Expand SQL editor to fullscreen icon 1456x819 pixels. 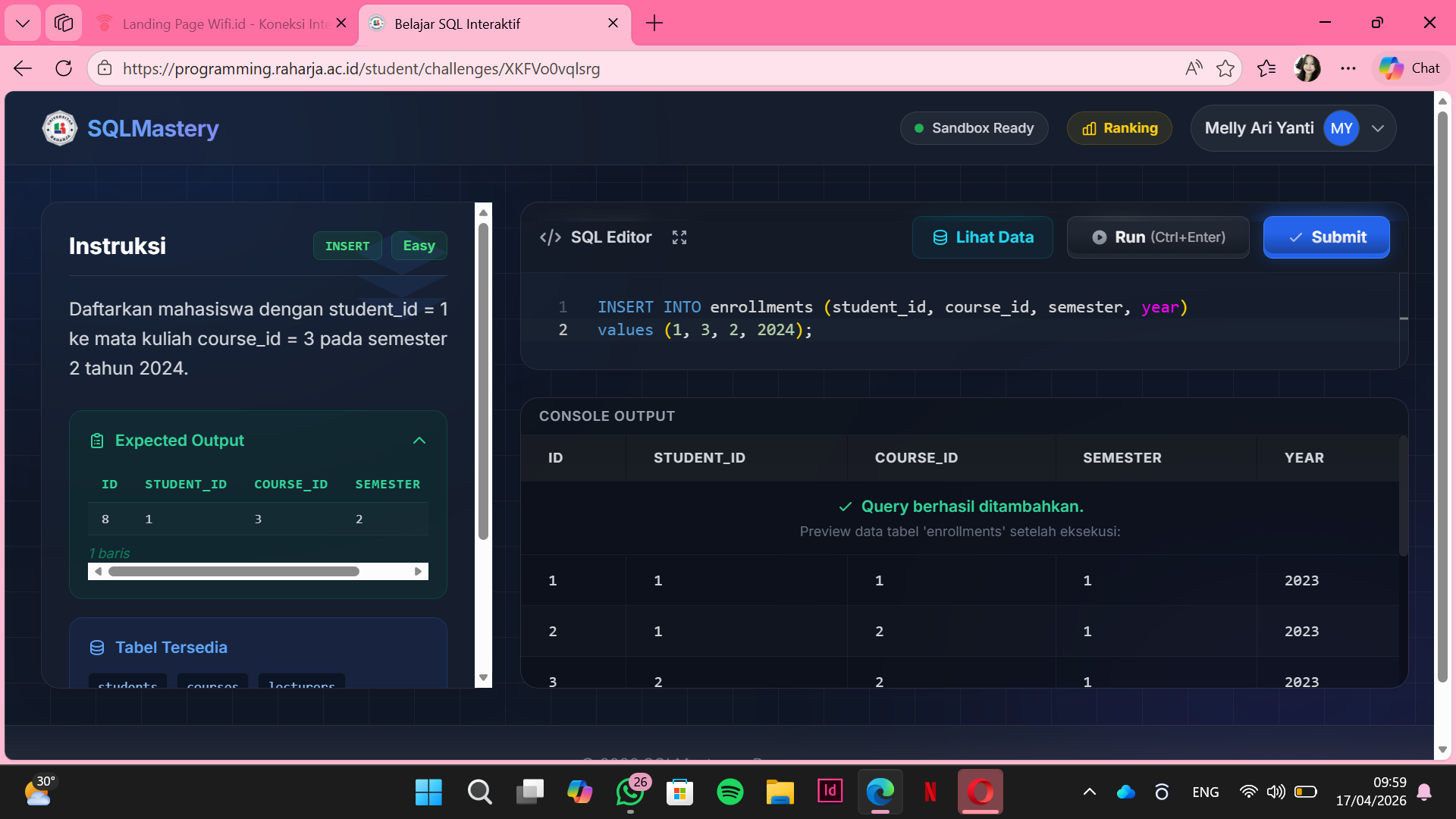coord(679,237)
